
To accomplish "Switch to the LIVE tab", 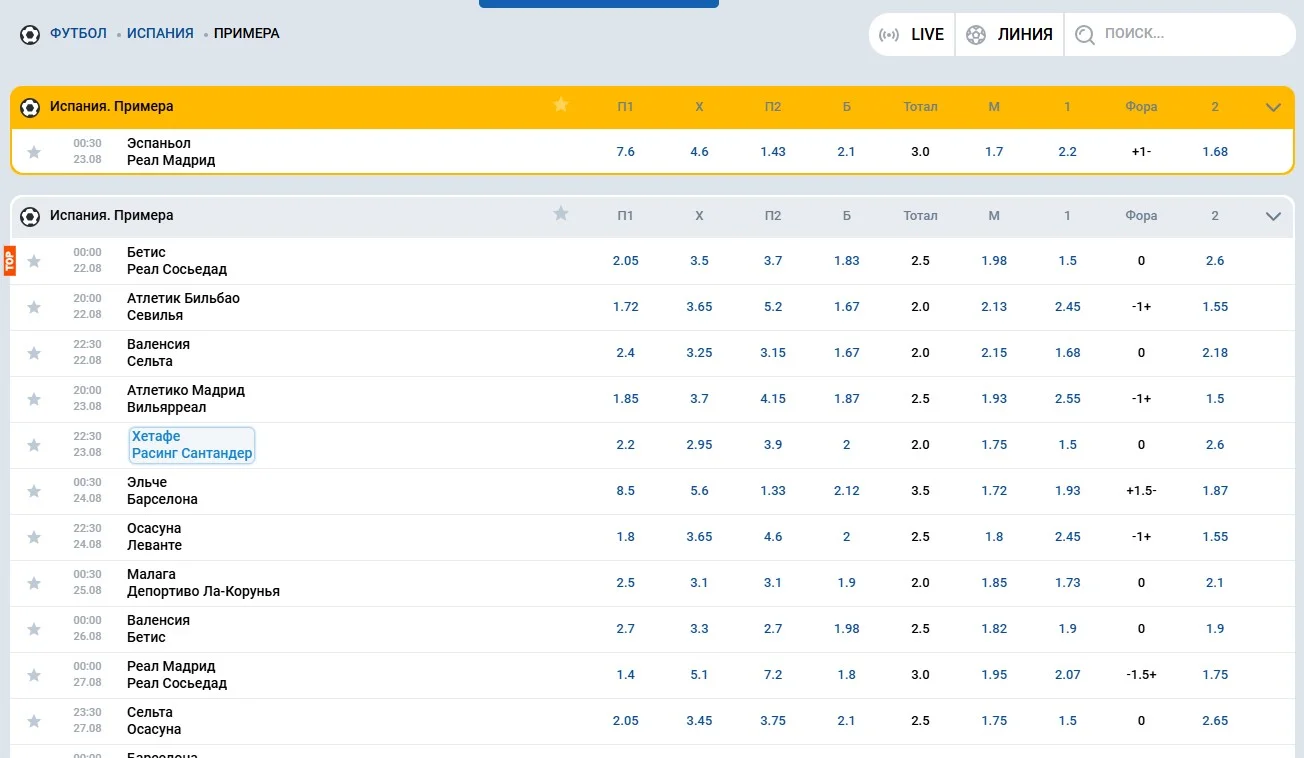I will pyautogui.click(x=911, y=34).
